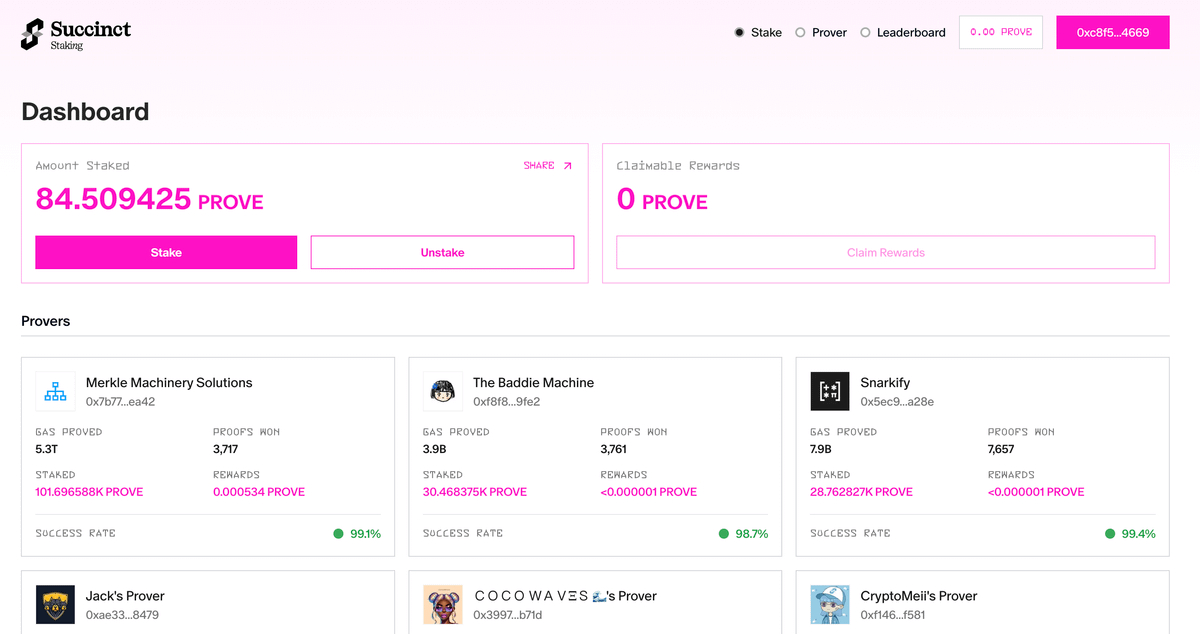Click proofs won value 7,657
Viewport: 1200px width, 634px height.
click(x=1001, y=449)
